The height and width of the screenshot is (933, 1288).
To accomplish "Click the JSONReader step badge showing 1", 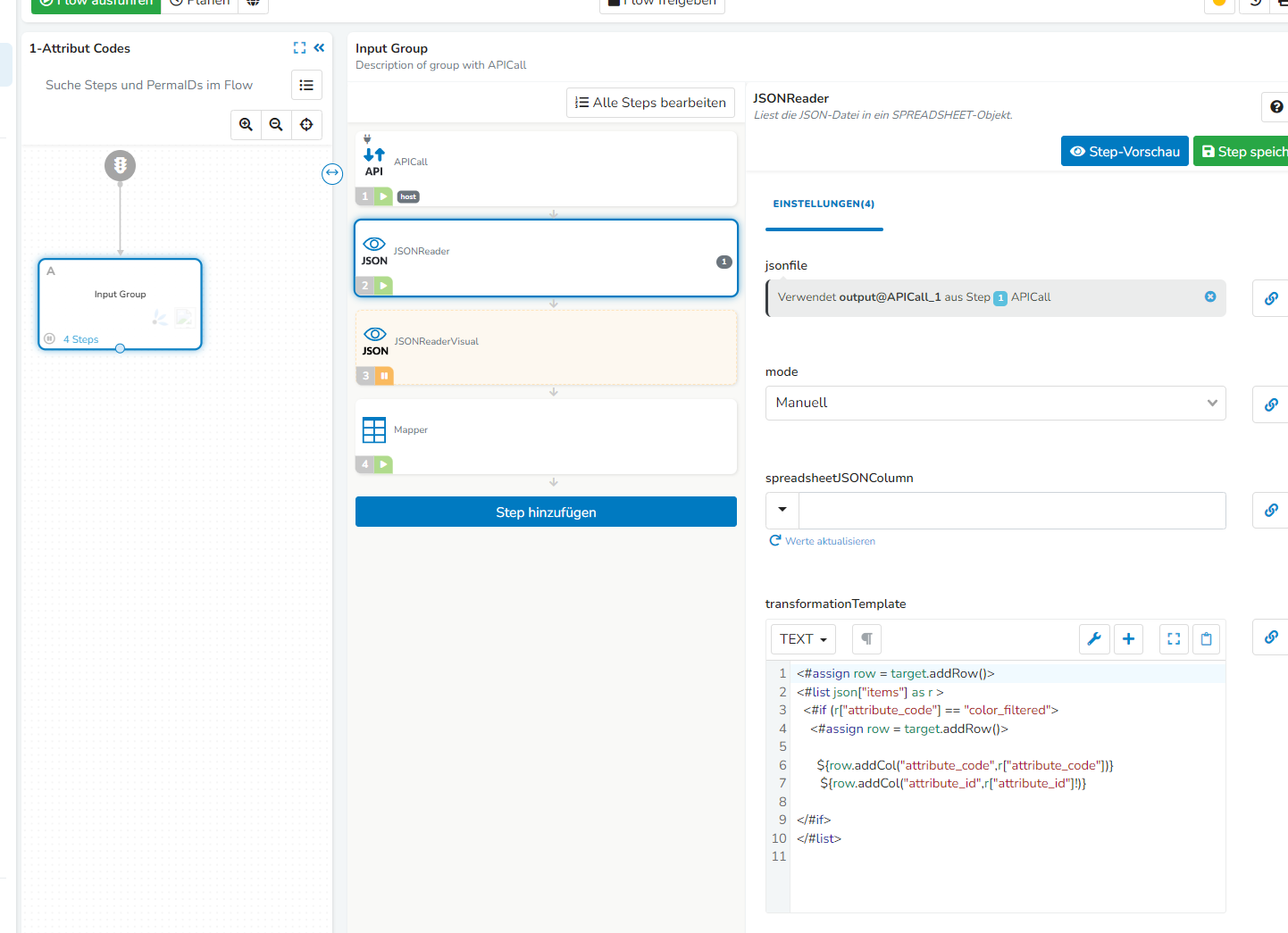I will click(724, 262).
